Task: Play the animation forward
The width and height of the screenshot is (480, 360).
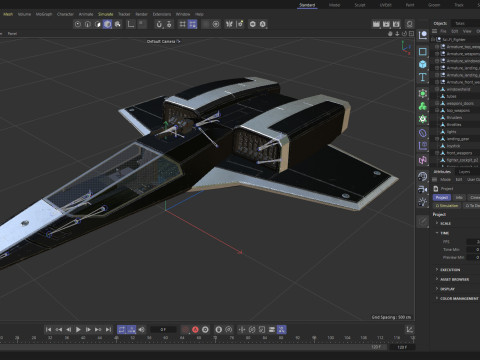Action: pyautogui.click(x=78, y=329)
